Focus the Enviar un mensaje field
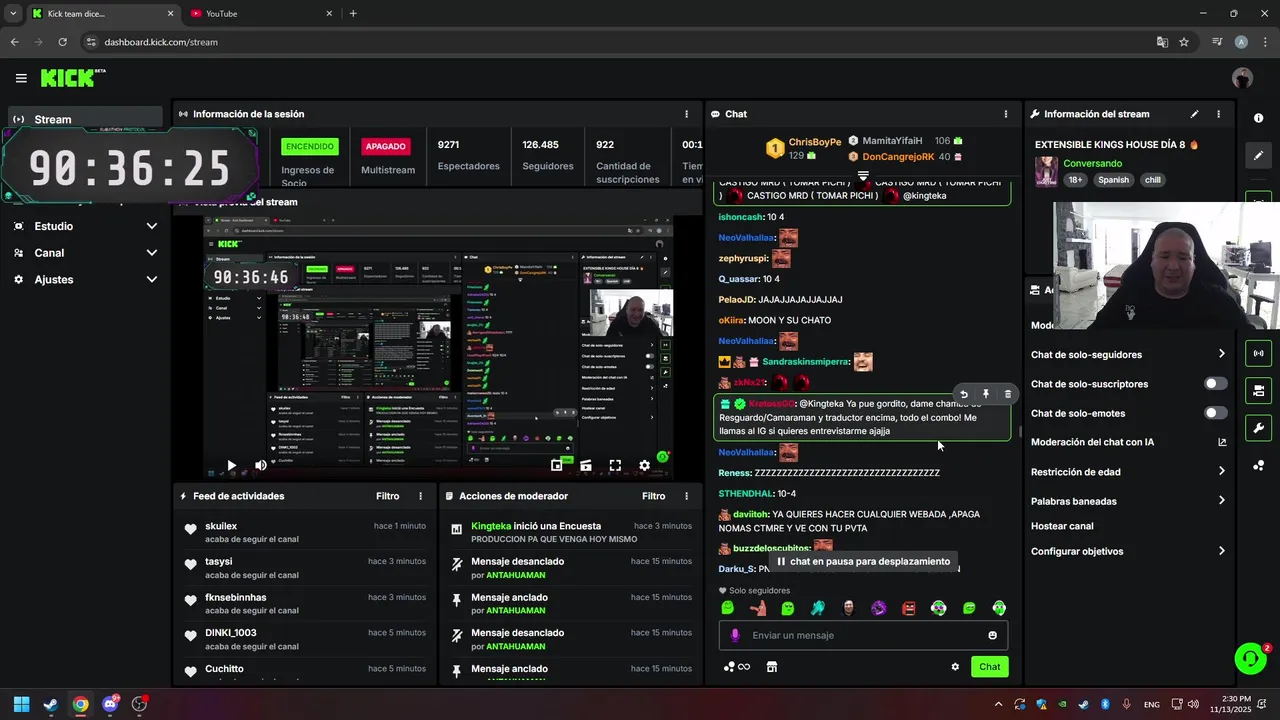Image resolution: width=1280 pixels, height=720 pixels. pos(863,635)
